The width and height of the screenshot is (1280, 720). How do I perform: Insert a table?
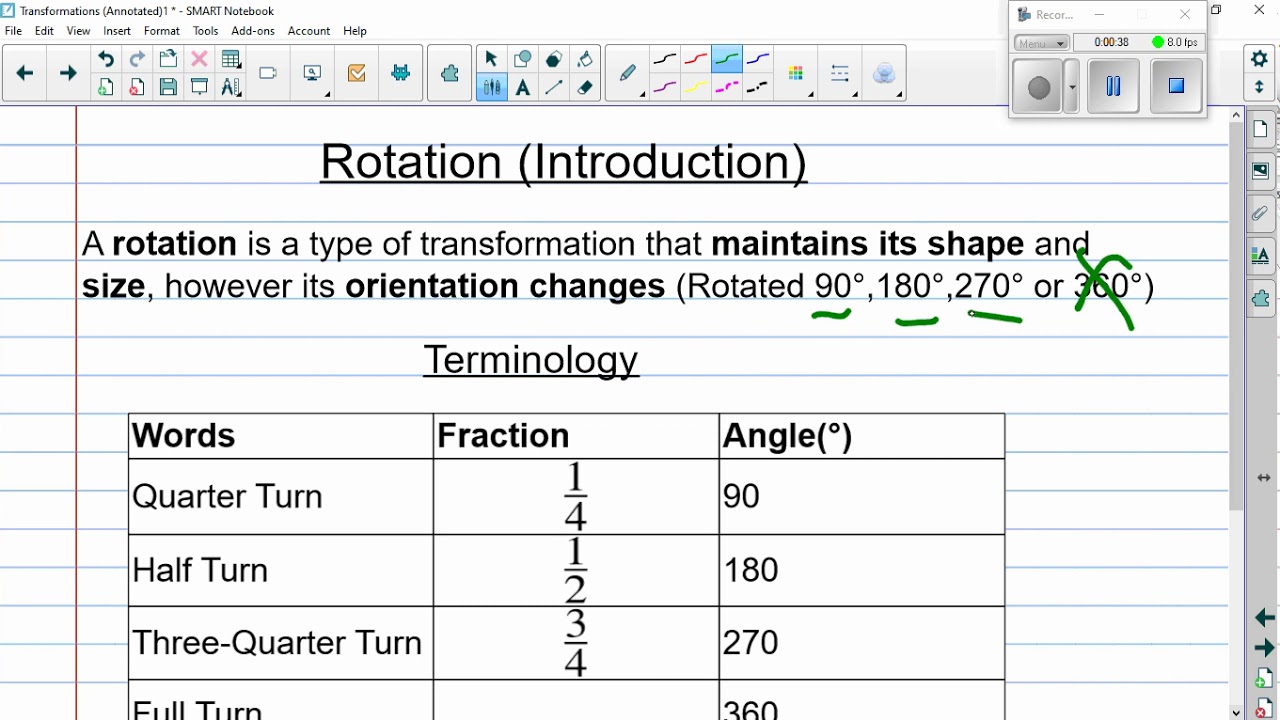coord(231,60)
